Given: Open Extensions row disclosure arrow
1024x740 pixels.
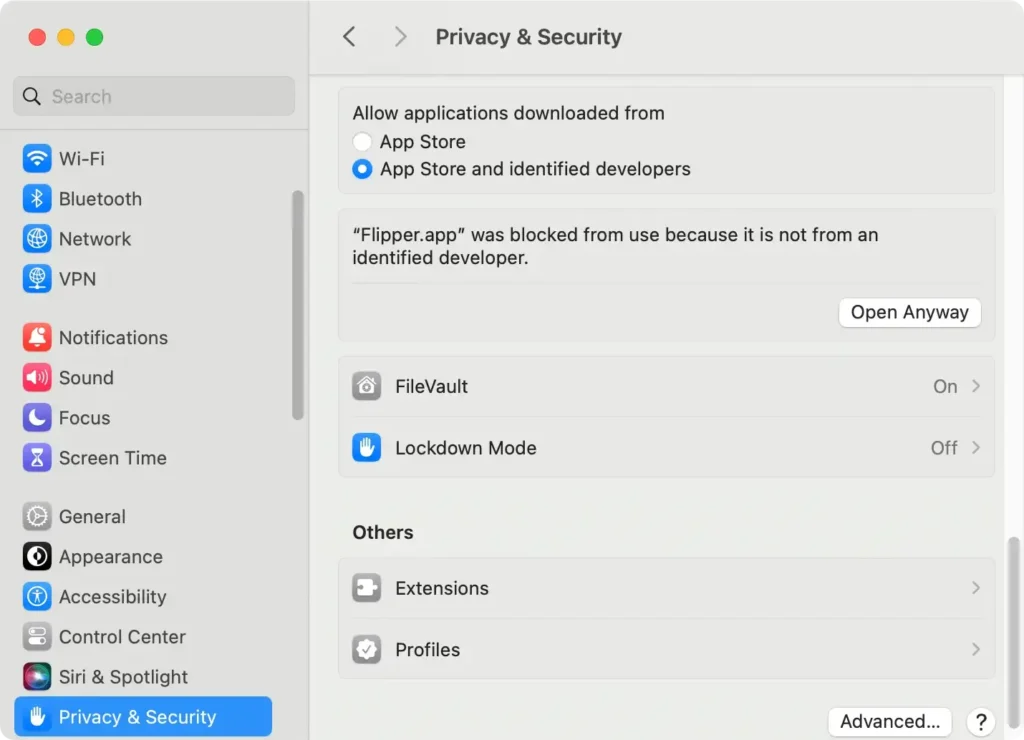Looking at the screenshot, I should [x=975, y=588].
